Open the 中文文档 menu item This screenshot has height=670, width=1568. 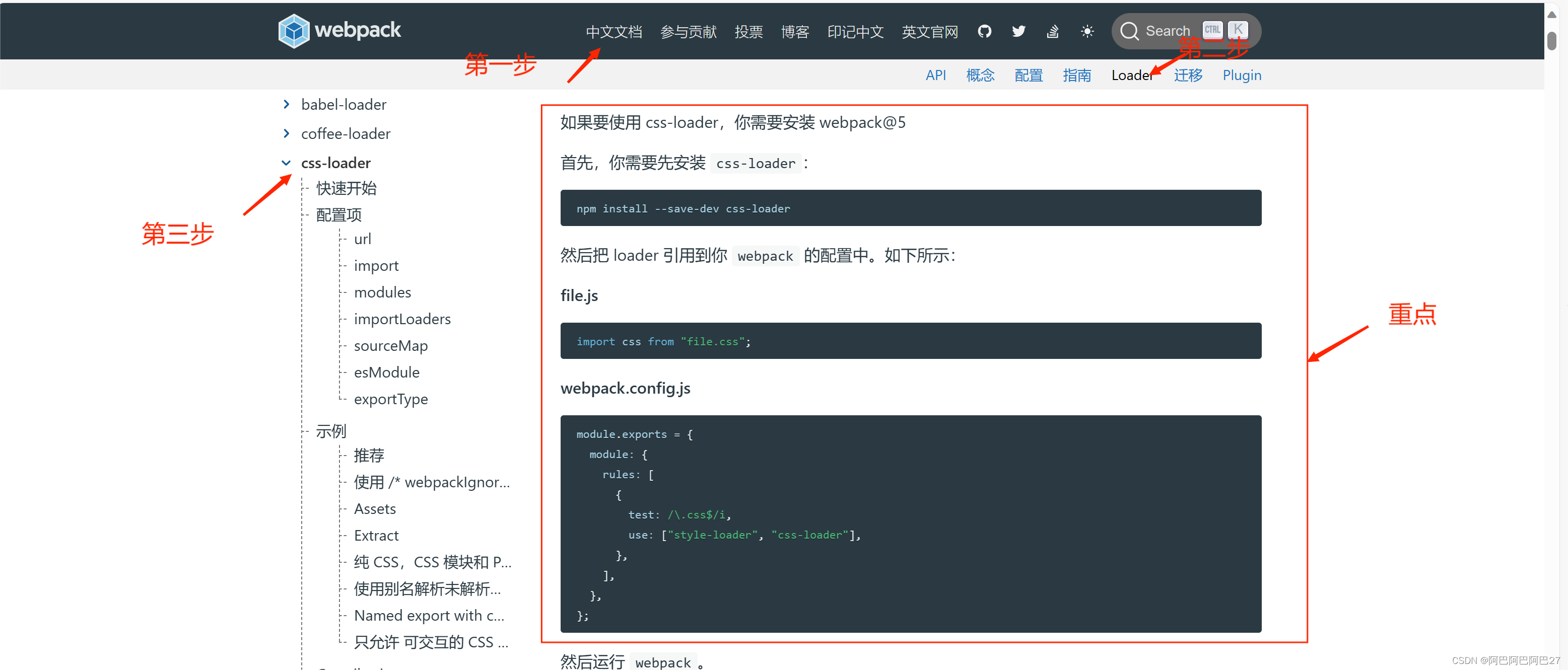(613, 32)
